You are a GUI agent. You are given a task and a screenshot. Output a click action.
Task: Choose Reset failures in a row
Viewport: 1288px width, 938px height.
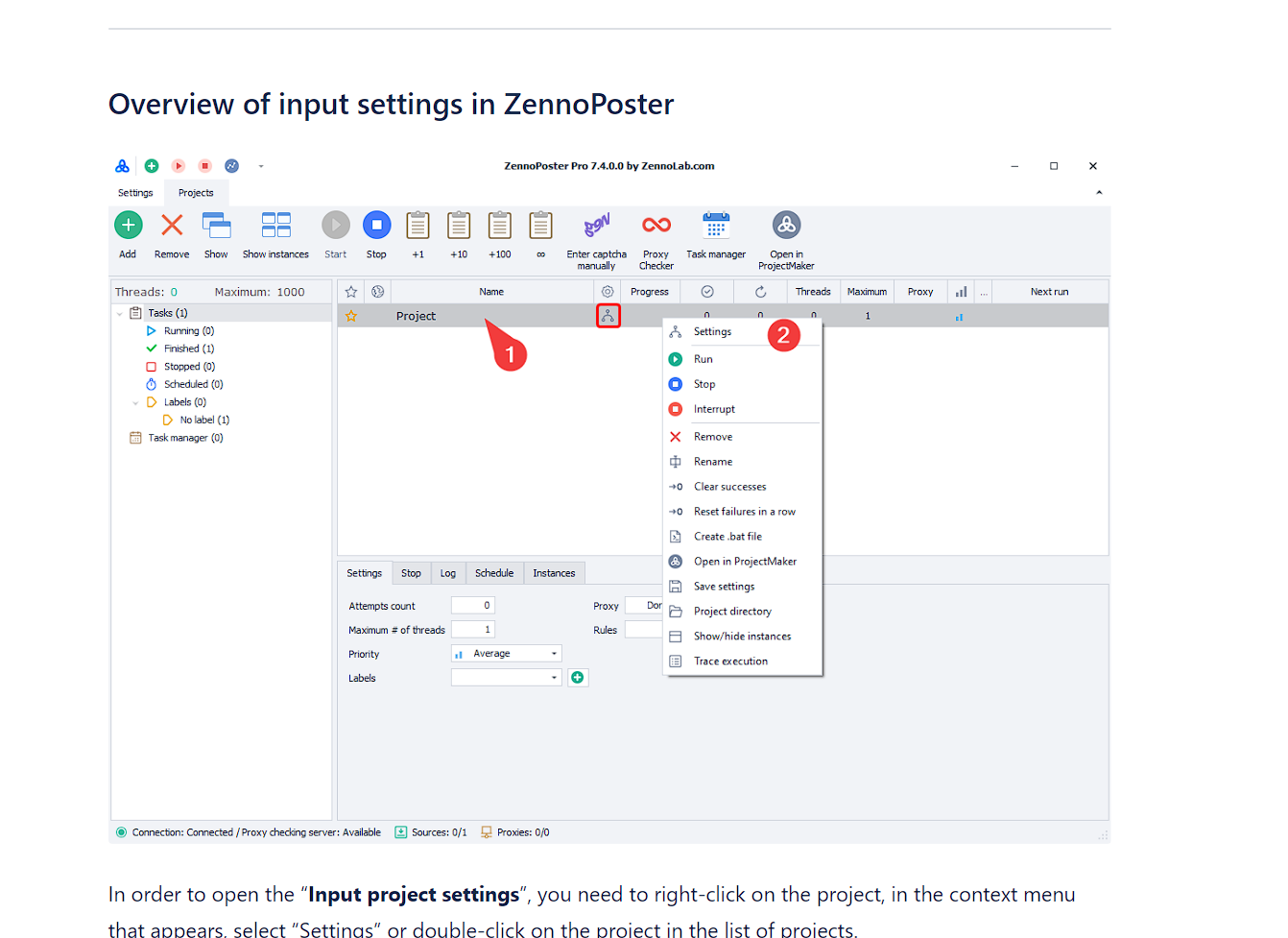[x=743, y=512]
